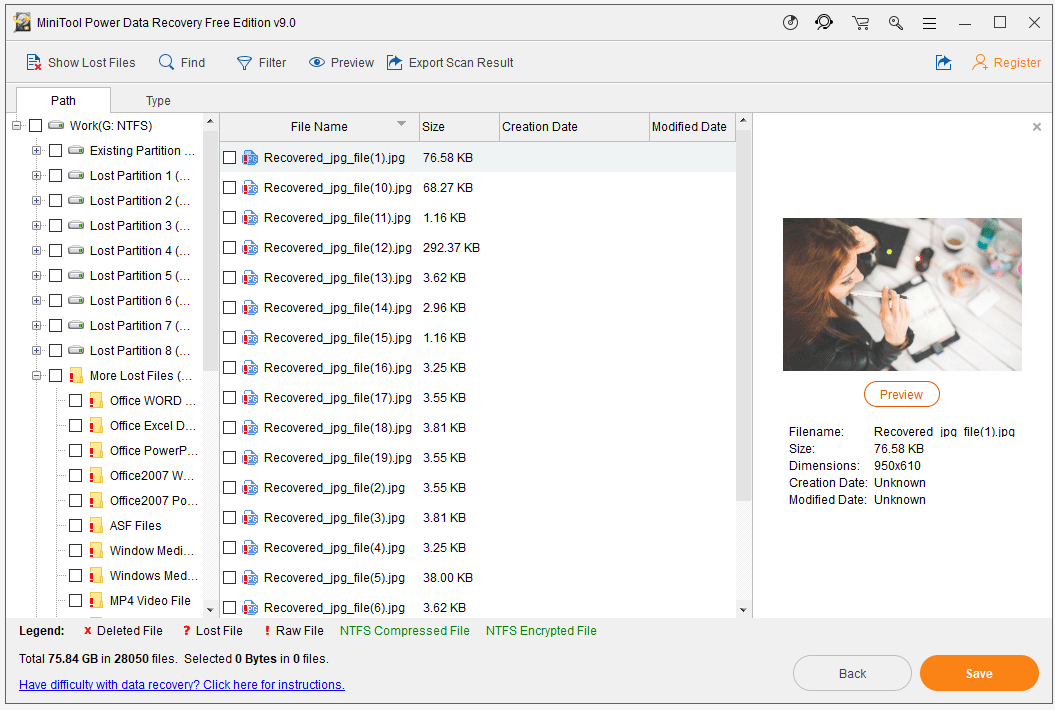The image size is (1055, 710).
Task: Click the Preview eye icon in toolbar
Action: (317, 63)
